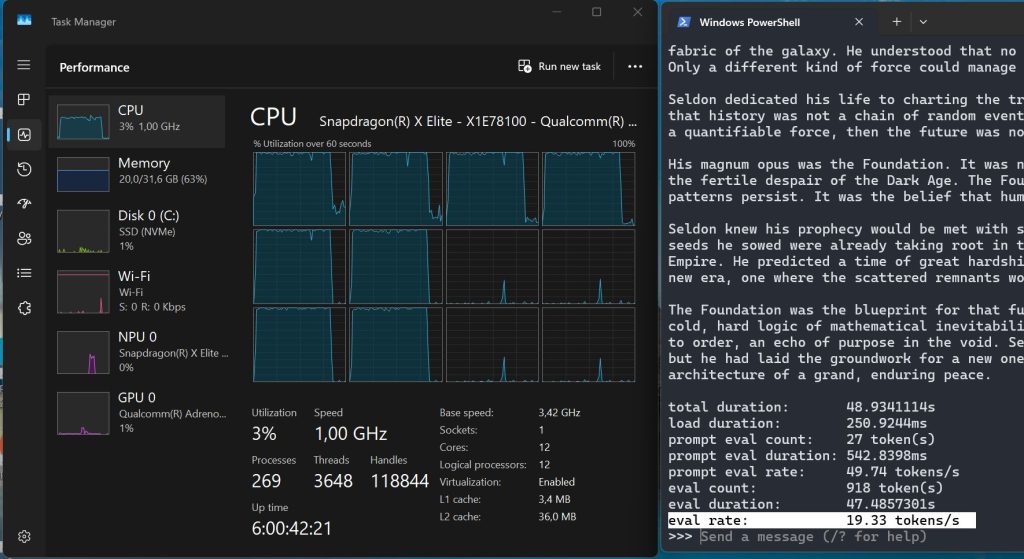
Task: Expand the terminal profile dropdown chevron
Action: click(923, 22)
